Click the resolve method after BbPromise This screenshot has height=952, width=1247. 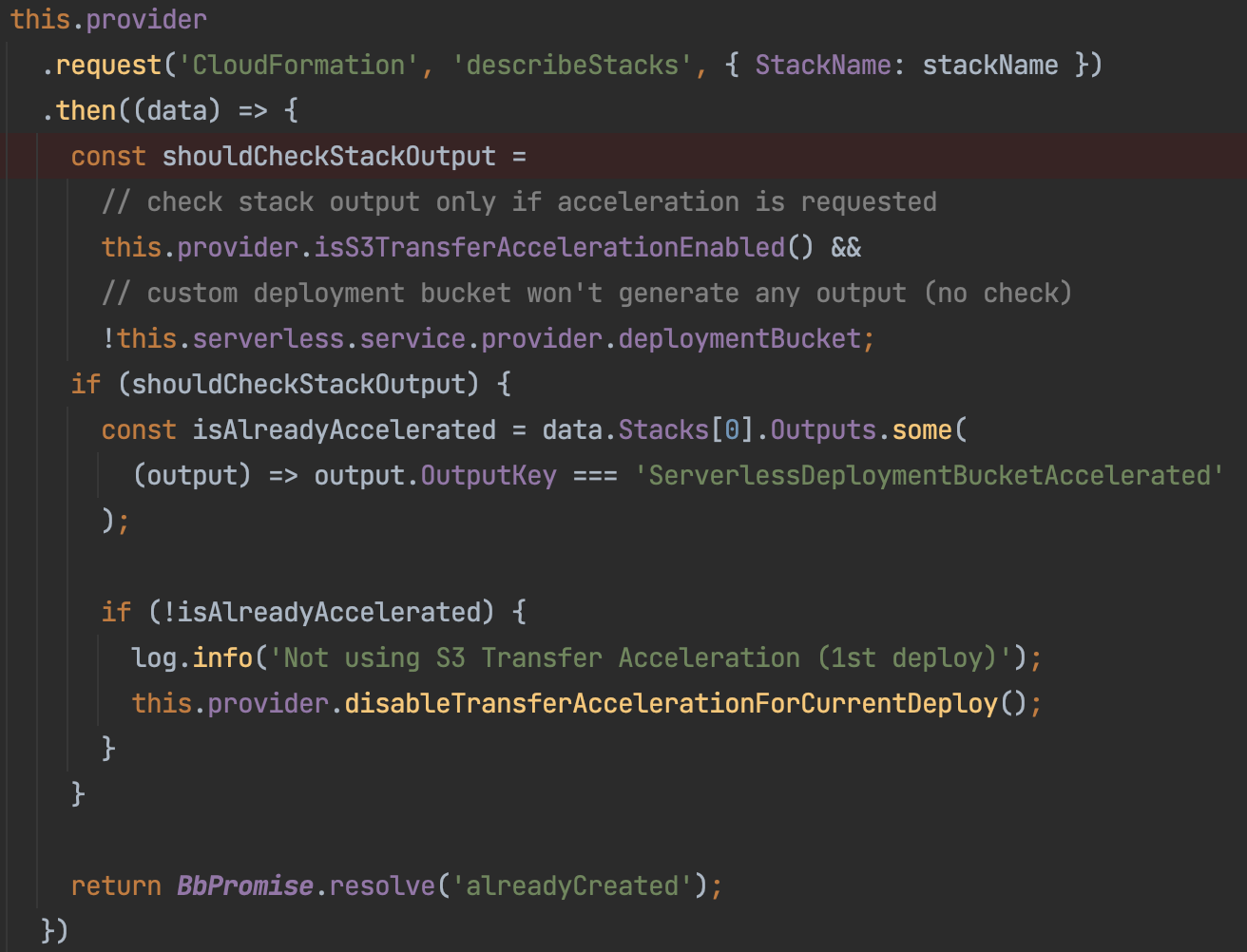(x=382, y=886)
